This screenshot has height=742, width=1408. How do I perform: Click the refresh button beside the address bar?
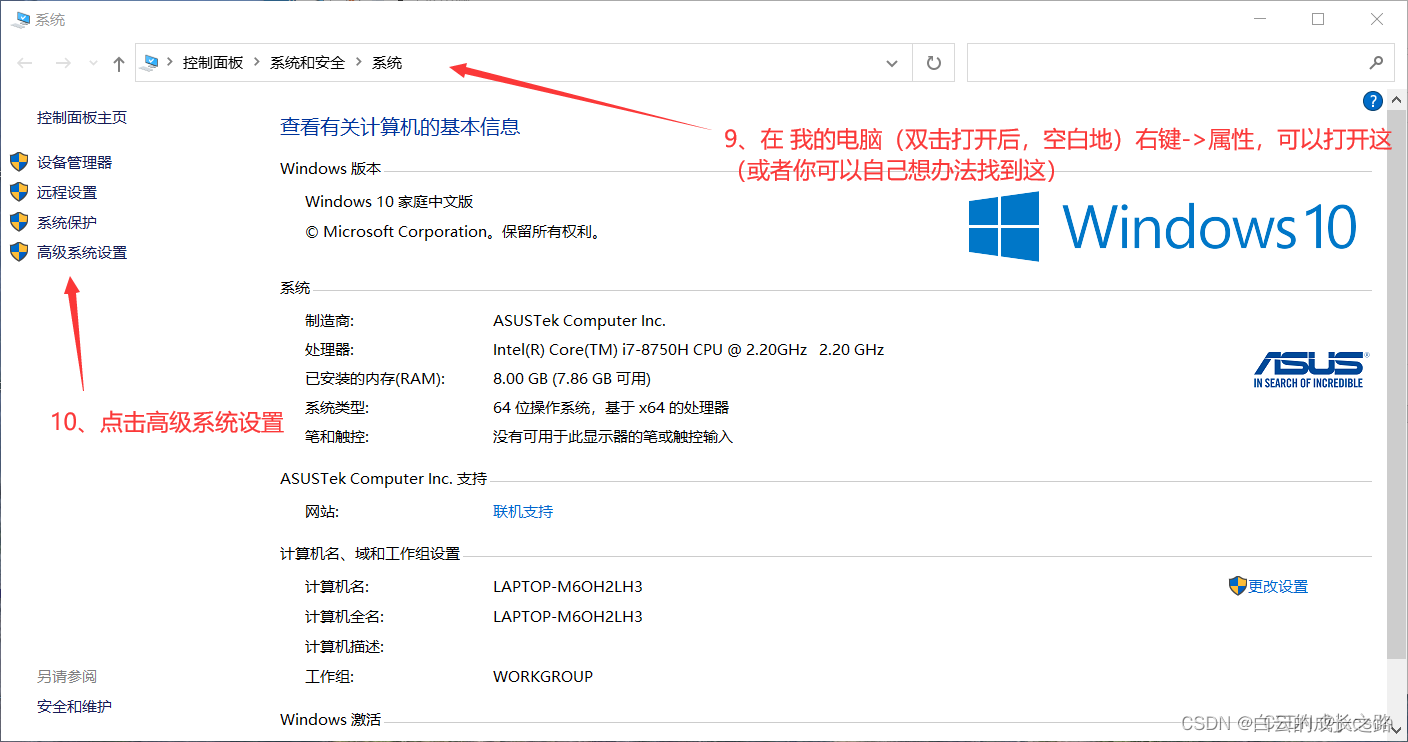(x=934, y=63)
